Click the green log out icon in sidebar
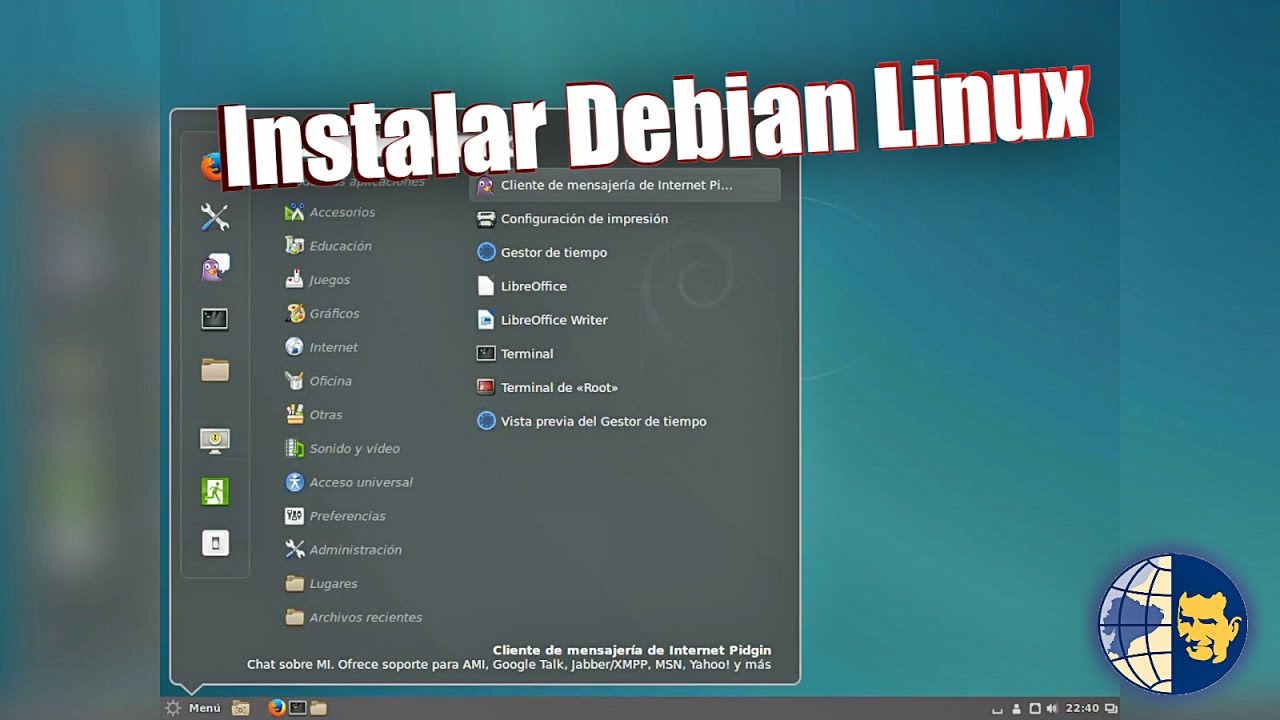This screenshot has height=720, width=1280. click(215, 491)
